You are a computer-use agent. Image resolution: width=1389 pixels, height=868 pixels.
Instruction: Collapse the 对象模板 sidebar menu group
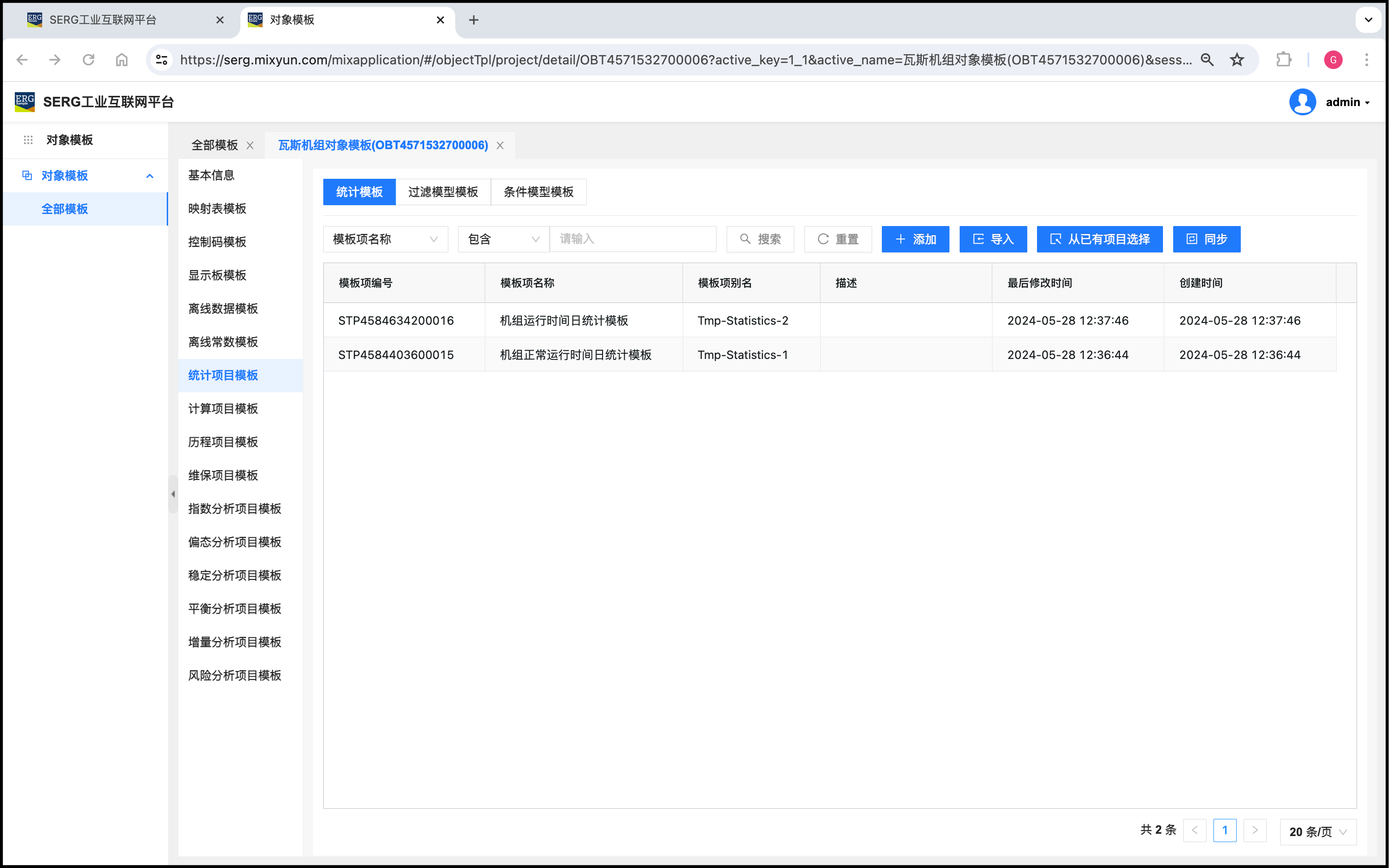[150, 176]
